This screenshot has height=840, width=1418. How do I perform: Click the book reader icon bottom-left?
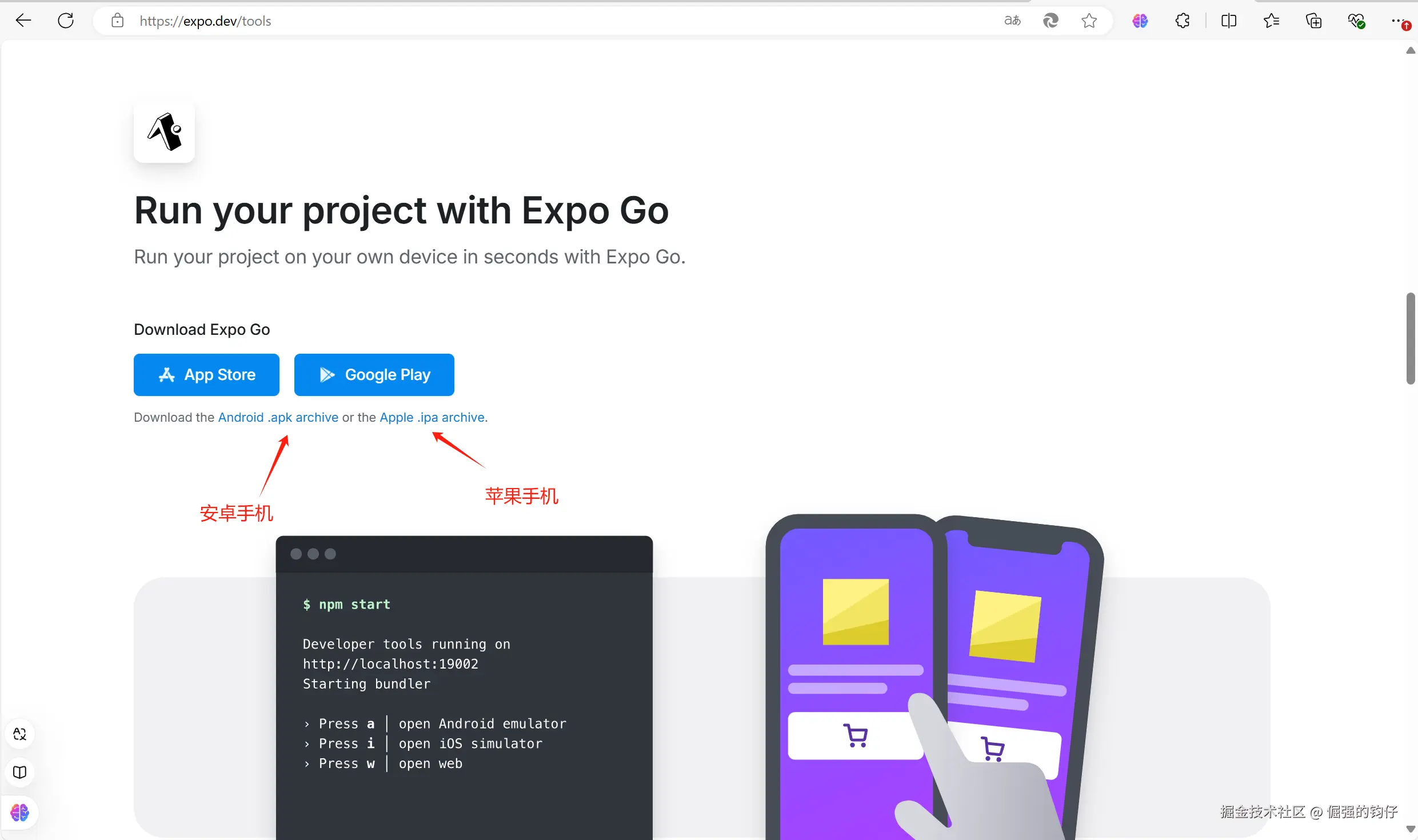point(20,773)
